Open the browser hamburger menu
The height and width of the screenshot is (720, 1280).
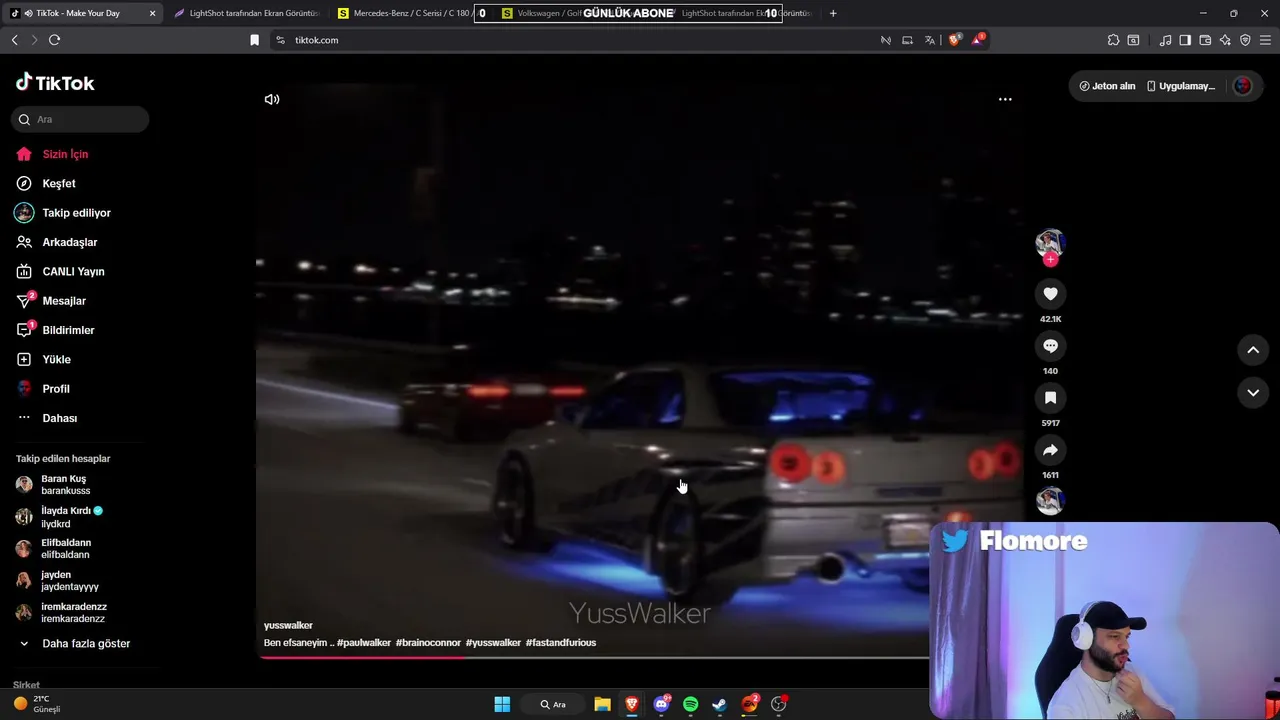[x=1265, y=40]
